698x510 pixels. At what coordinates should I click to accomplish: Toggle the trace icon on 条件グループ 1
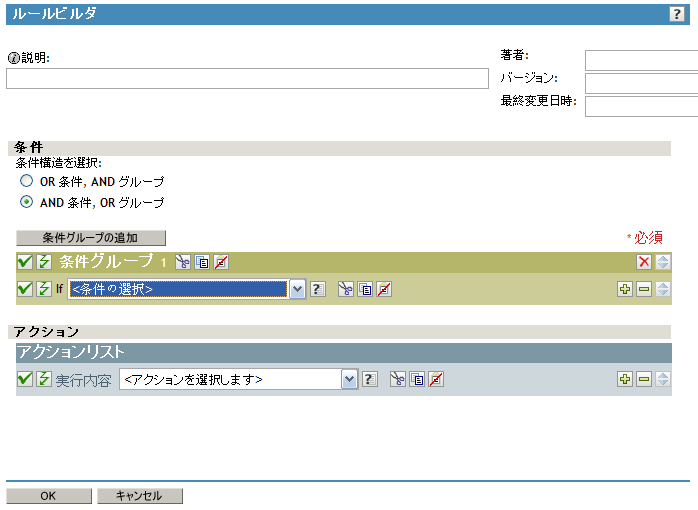coord(44,262)
